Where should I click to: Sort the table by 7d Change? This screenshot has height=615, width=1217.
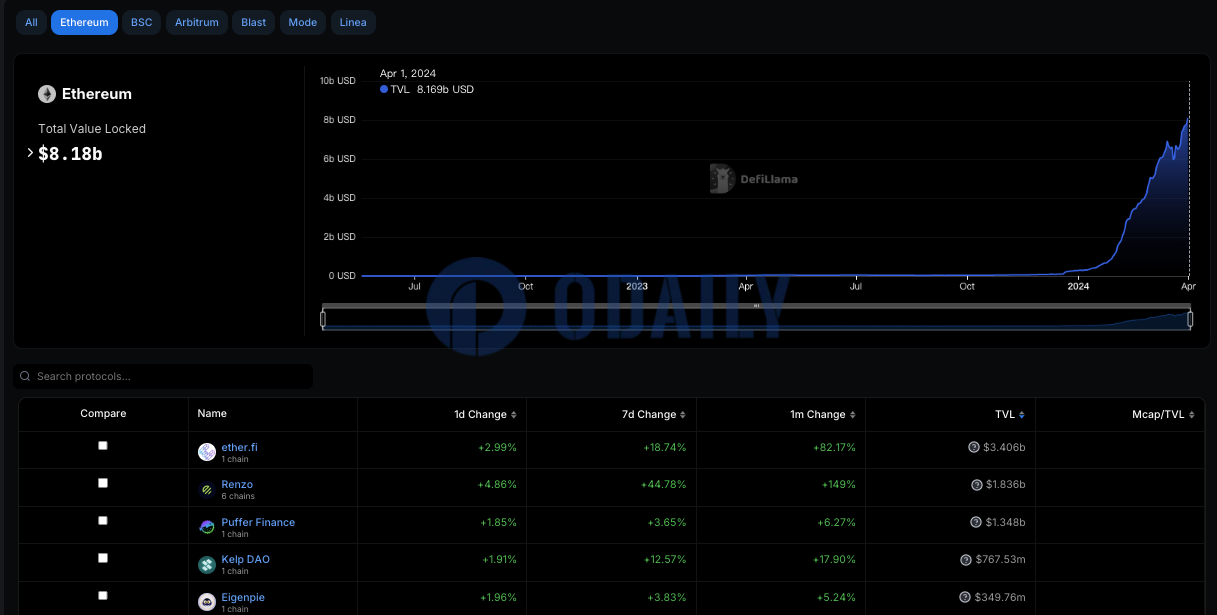[x=655, y=414]
